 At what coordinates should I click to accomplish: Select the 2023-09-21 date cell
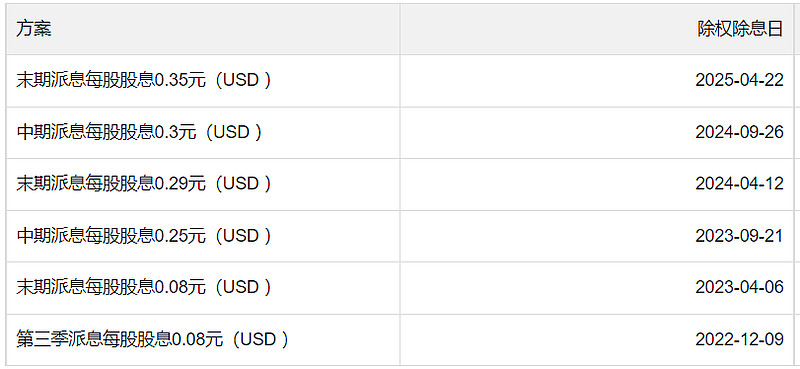point(597,236)
